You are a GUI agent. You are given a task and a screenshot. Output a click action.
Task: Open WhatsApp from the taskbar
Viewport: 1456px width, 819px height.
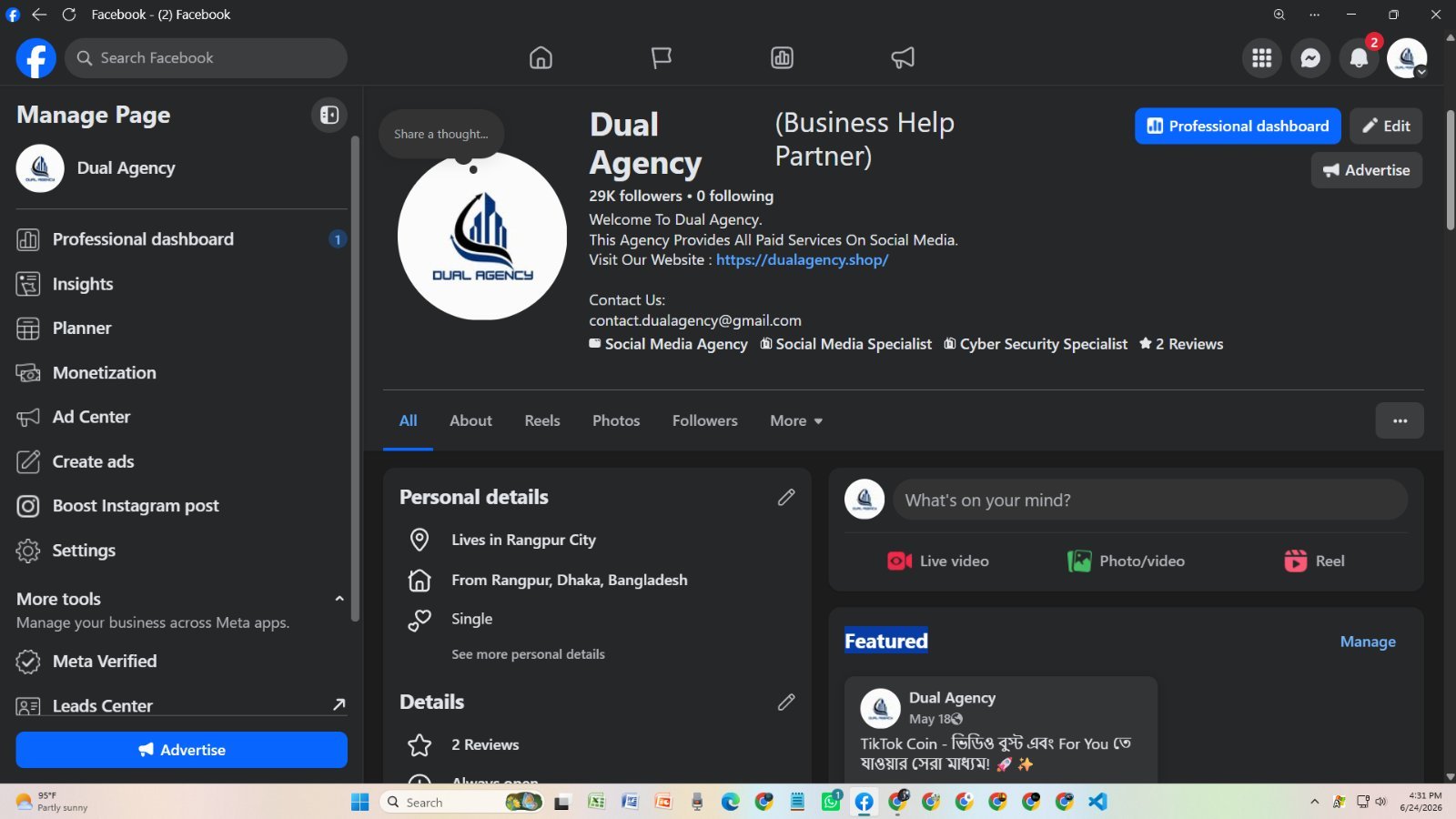pos(831,802)
